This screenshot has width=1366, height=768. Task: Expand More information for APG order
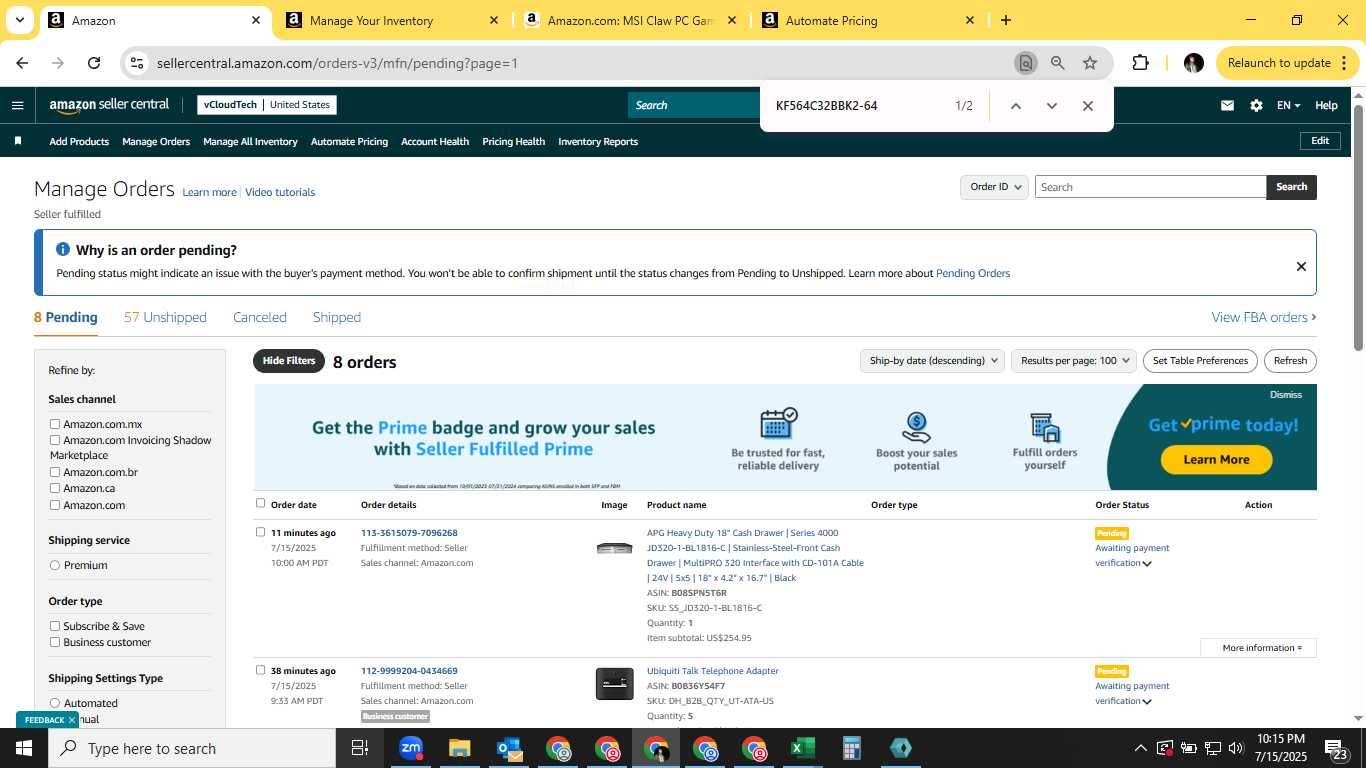click(x=1258, y=648)
